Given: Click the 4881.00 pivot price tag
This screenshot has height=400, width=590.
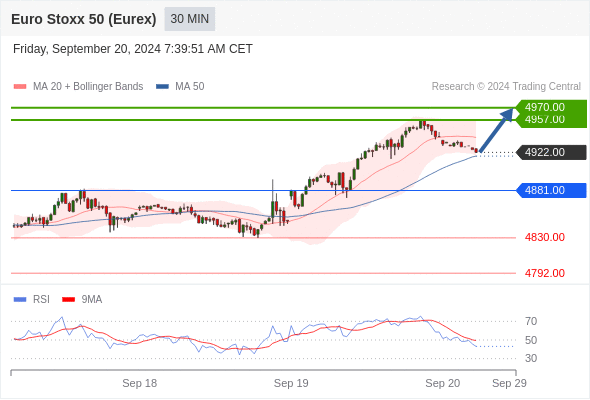Looking at the screenshot, I should (x=551, y=190).
